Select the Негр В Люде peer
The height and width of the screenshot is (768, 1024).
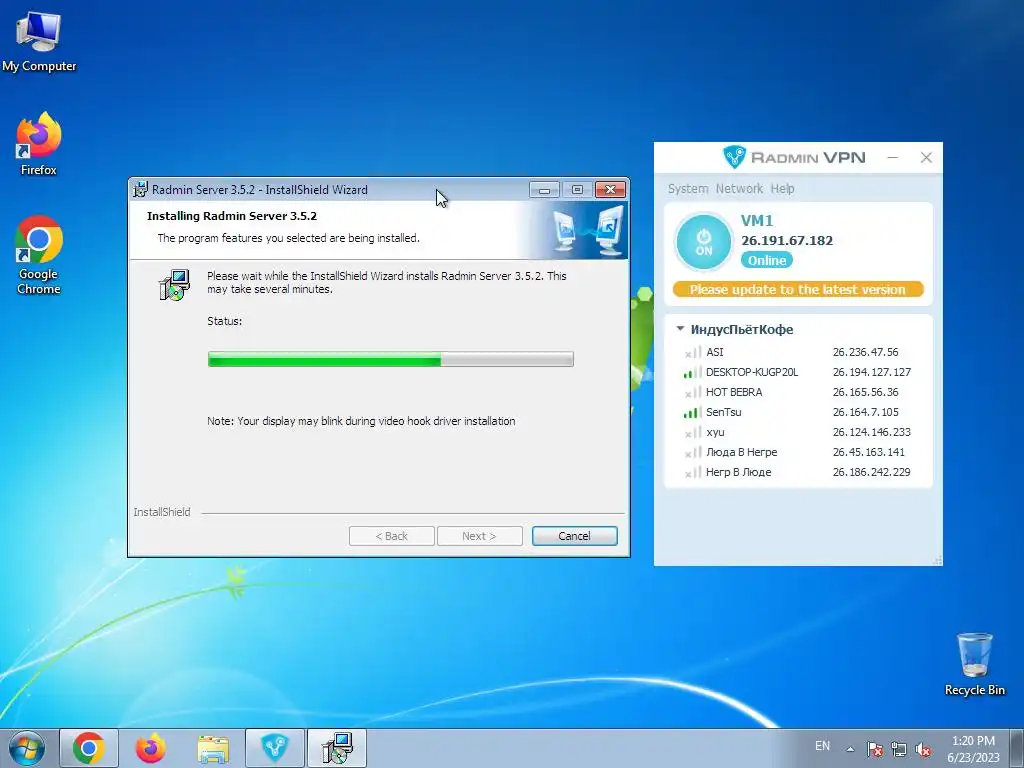click(798, 472)
